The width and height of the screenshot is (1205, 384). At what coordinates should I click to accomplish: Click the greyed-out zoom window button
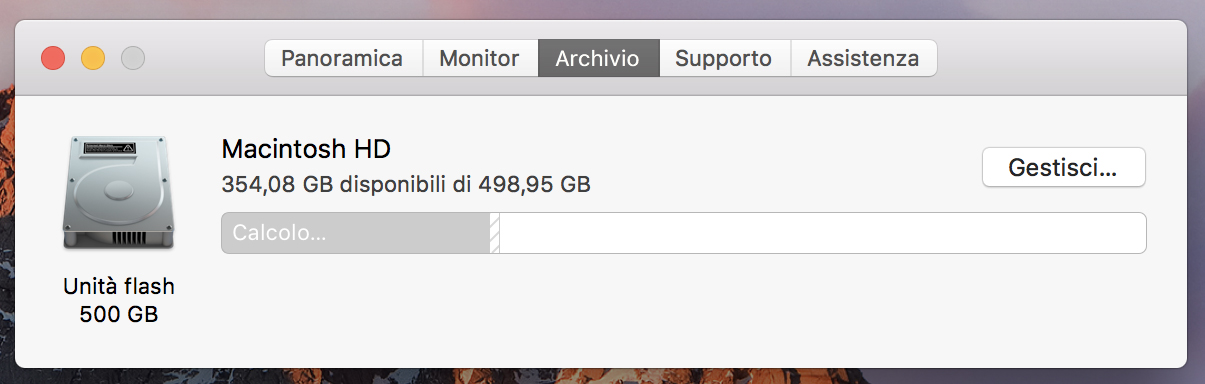pyautogui.click(x=133, y=58)
